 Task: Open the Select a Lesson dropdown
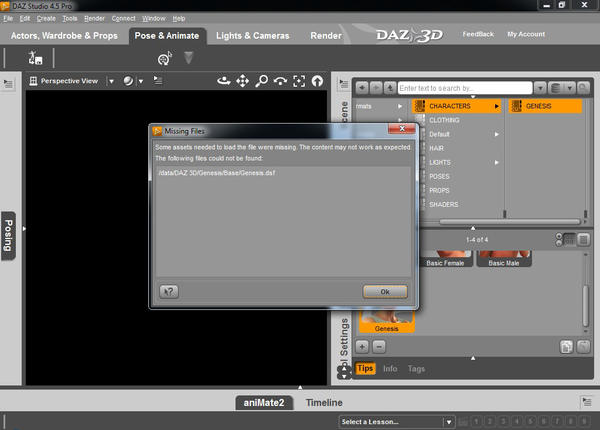pos(449,422)
